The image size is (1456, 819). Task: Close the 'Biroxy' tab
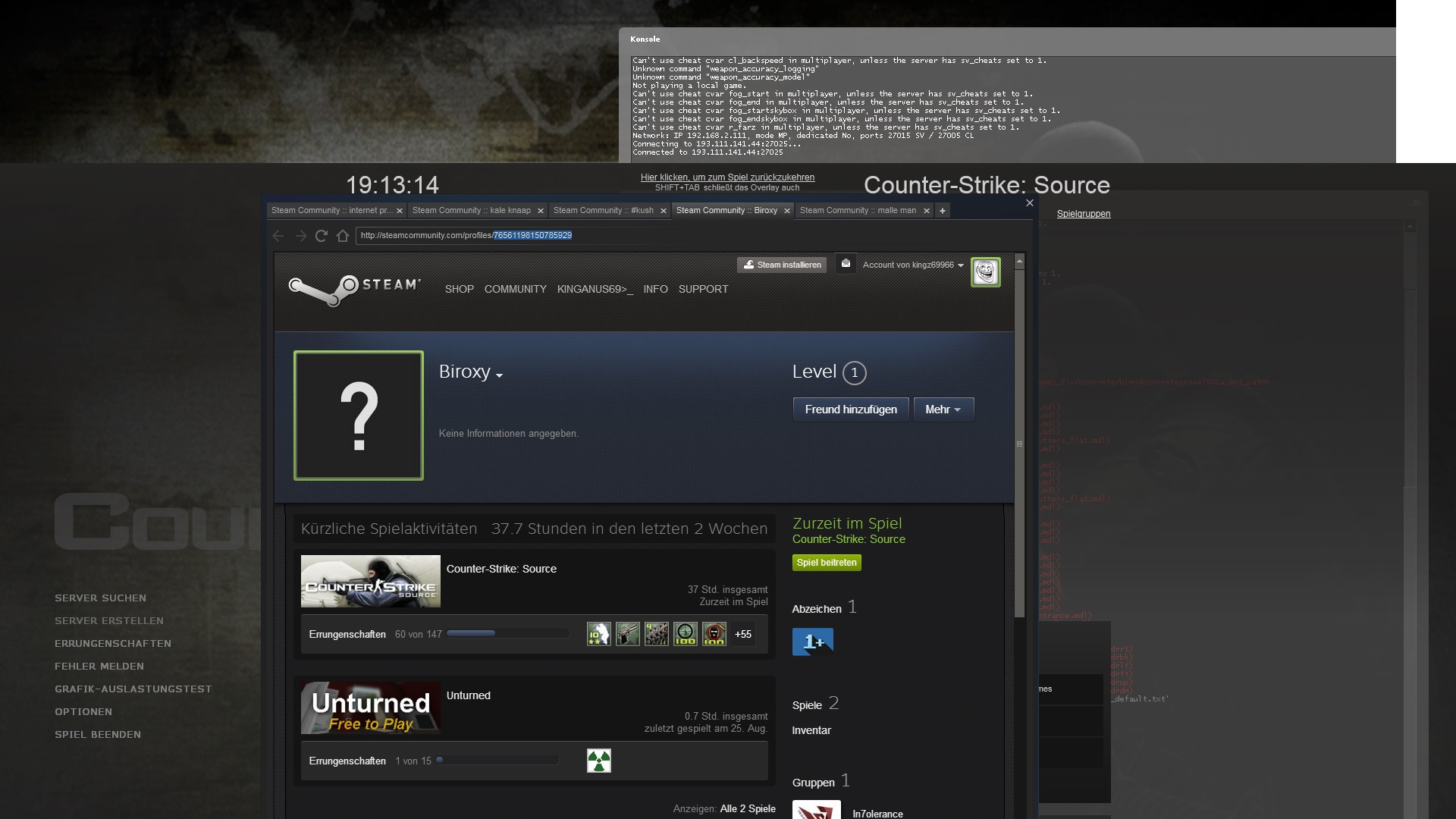point(787,211)
